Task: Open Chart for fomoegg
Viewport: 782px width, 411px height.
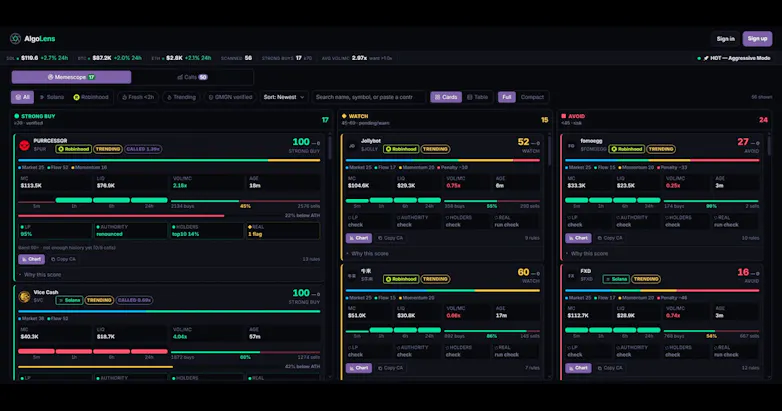Action: point(578,238)
